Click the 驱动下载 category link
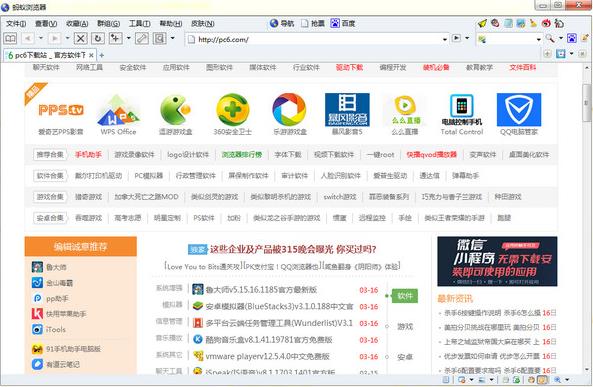Viewport: 593px width, 387px height. pyautogui.click(x=349, y=67)
